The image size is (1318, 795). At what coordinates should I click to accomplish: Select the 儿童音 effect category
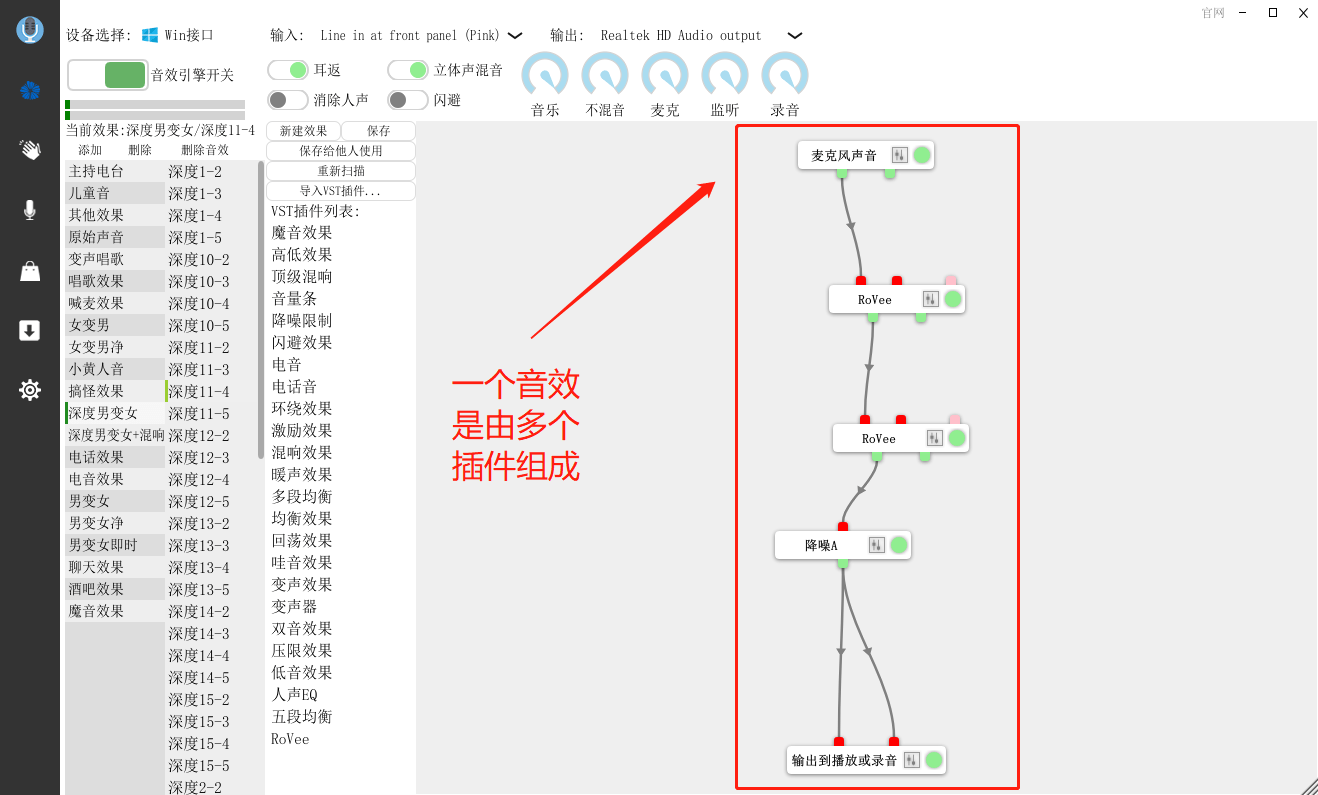point(115,193)
